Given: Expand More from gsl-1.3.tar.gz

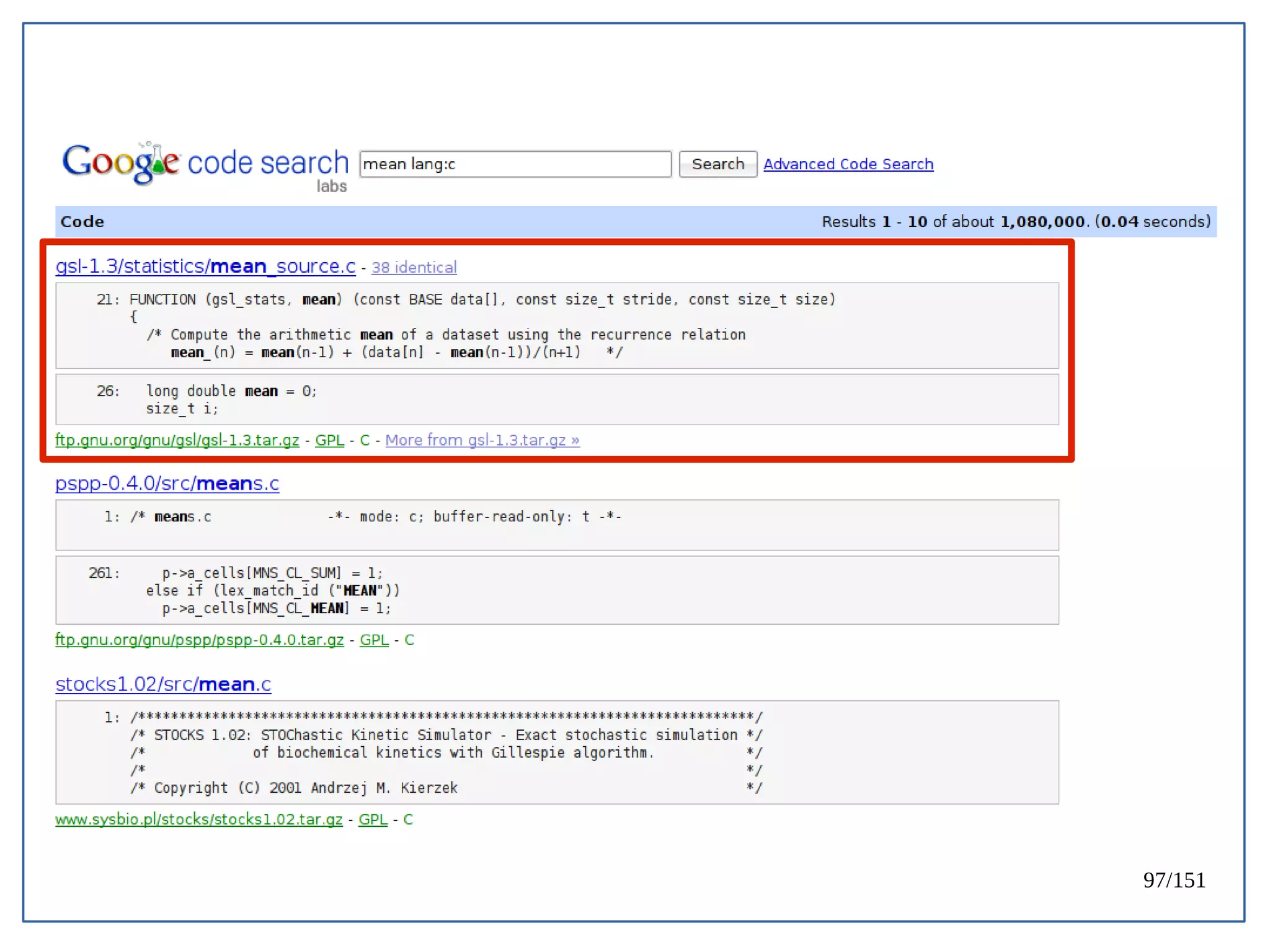Looking at the screenshot, I should point(482,440).
